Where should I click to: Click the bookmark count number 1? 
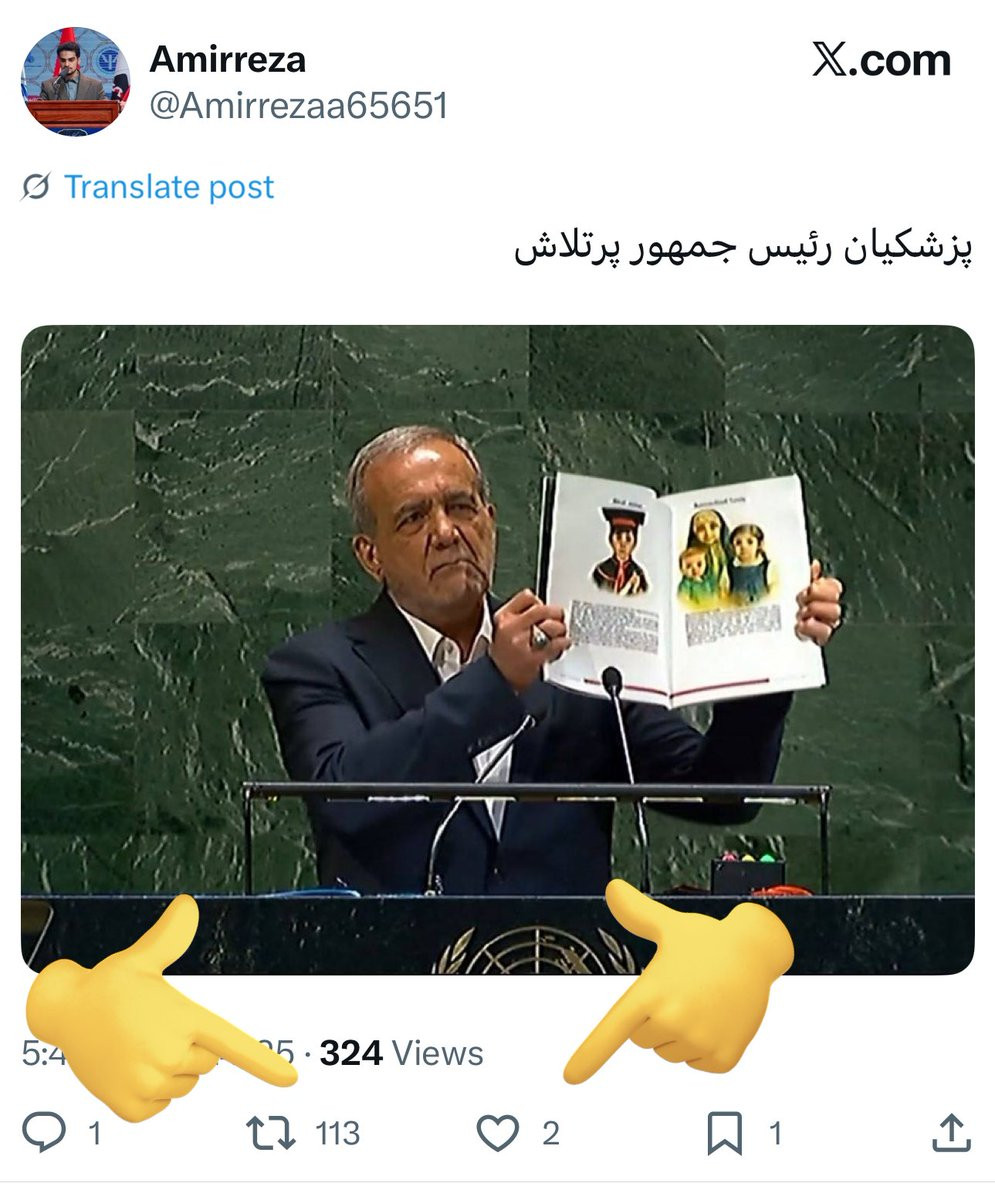(x=775, y=1133)
